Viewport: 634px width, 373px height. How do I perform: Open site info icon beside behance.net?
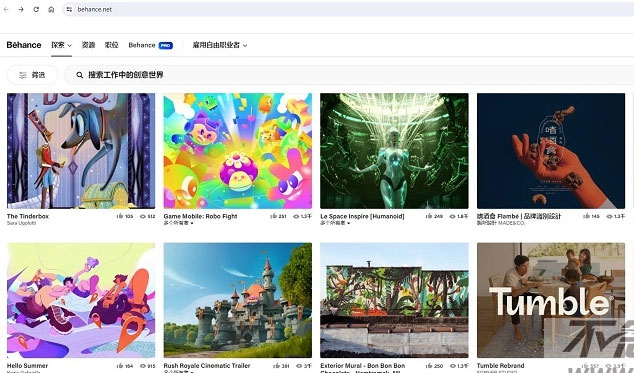coord(69,9)
